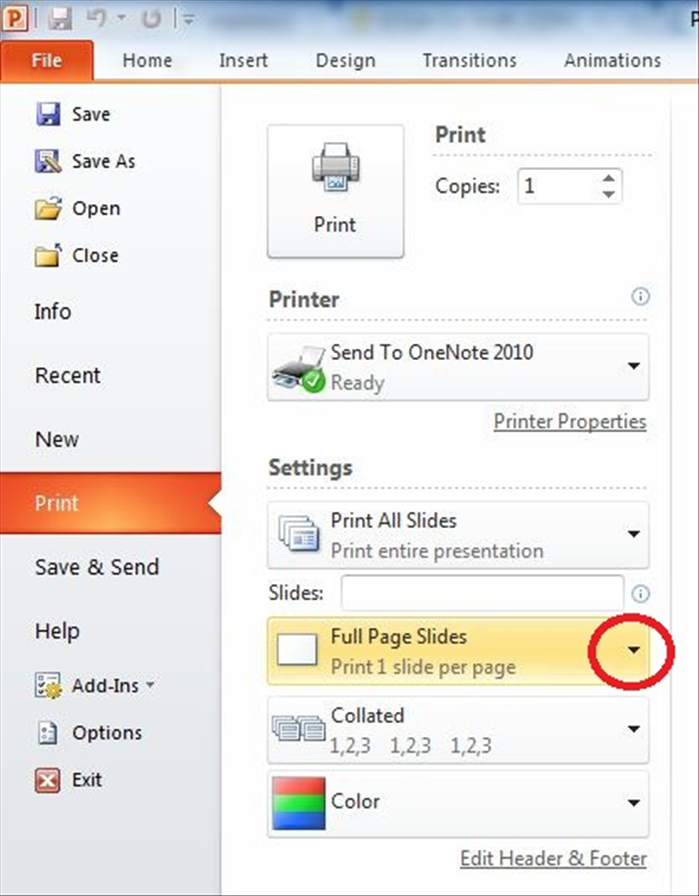
Task: Expand the Full Page Slides dropdown
Action: [x=633, y=650]
